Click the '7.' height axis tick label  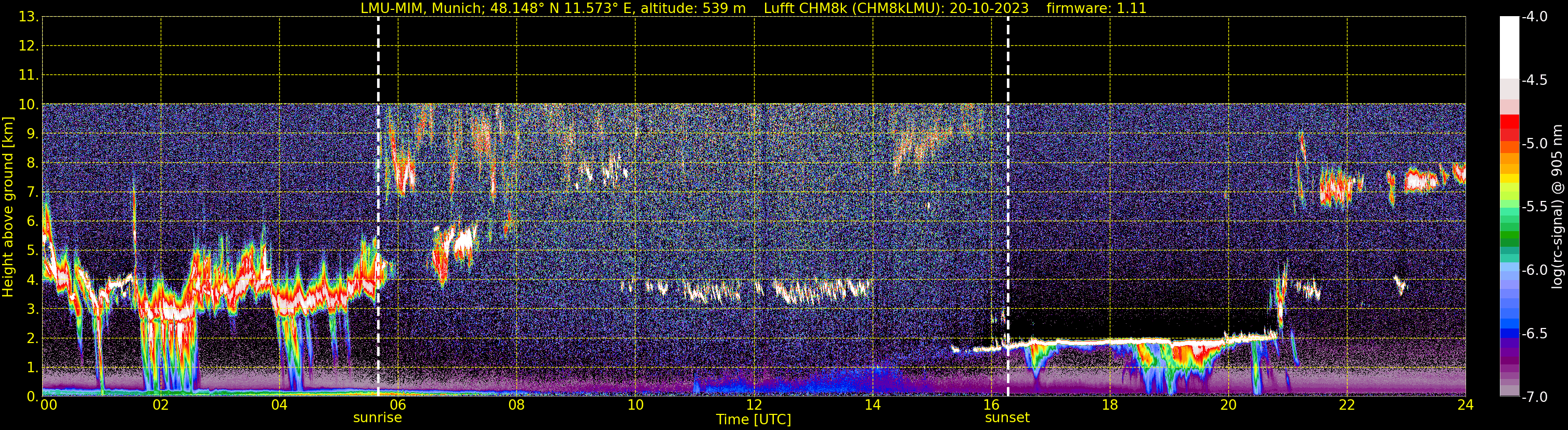(33, 193)
